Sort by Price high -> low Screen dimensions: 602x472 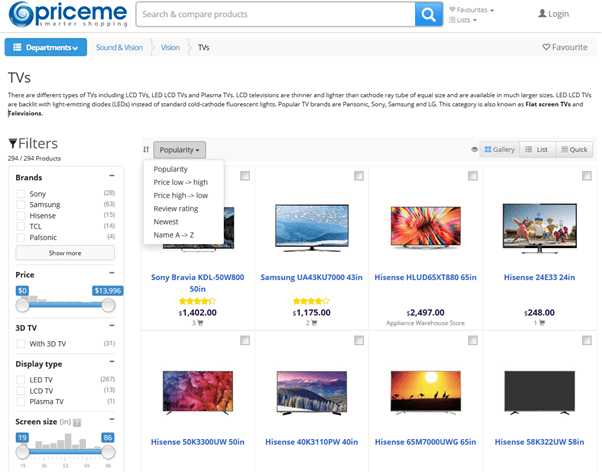pyautogui.click(x=180, y=195)
